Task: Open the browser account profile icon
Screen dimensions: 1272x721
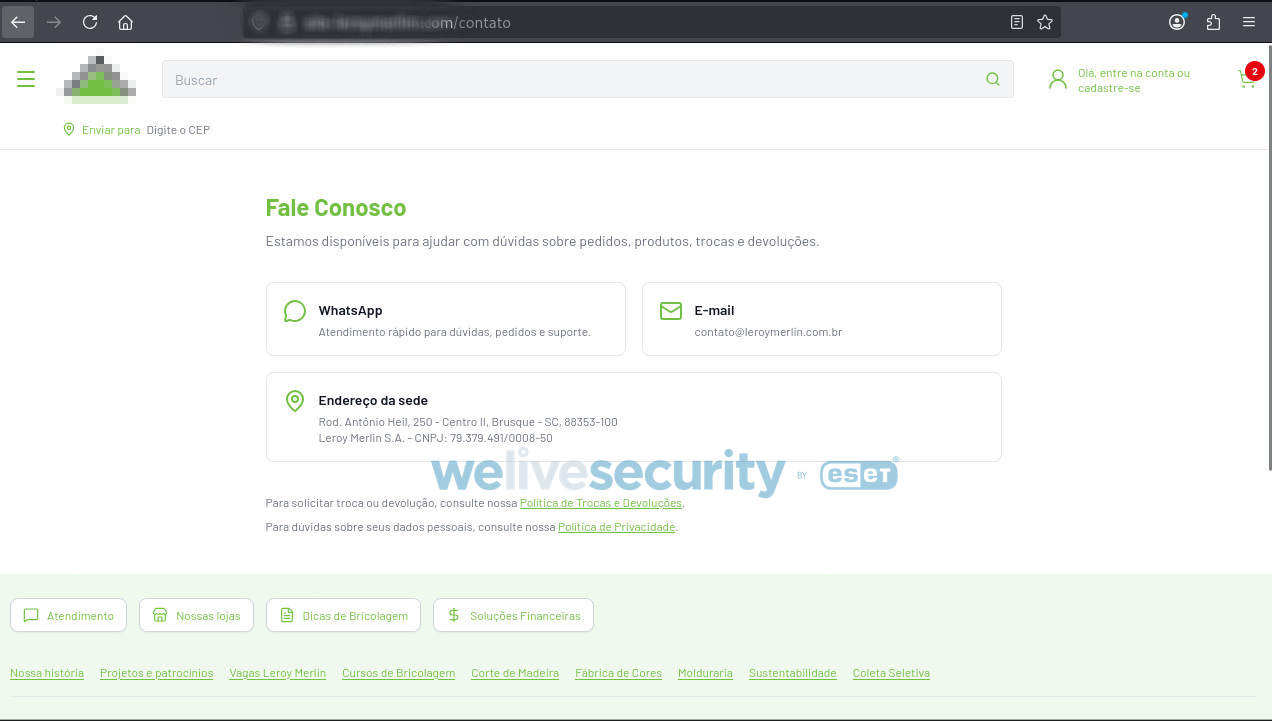Action: [x=1178, y=22]
